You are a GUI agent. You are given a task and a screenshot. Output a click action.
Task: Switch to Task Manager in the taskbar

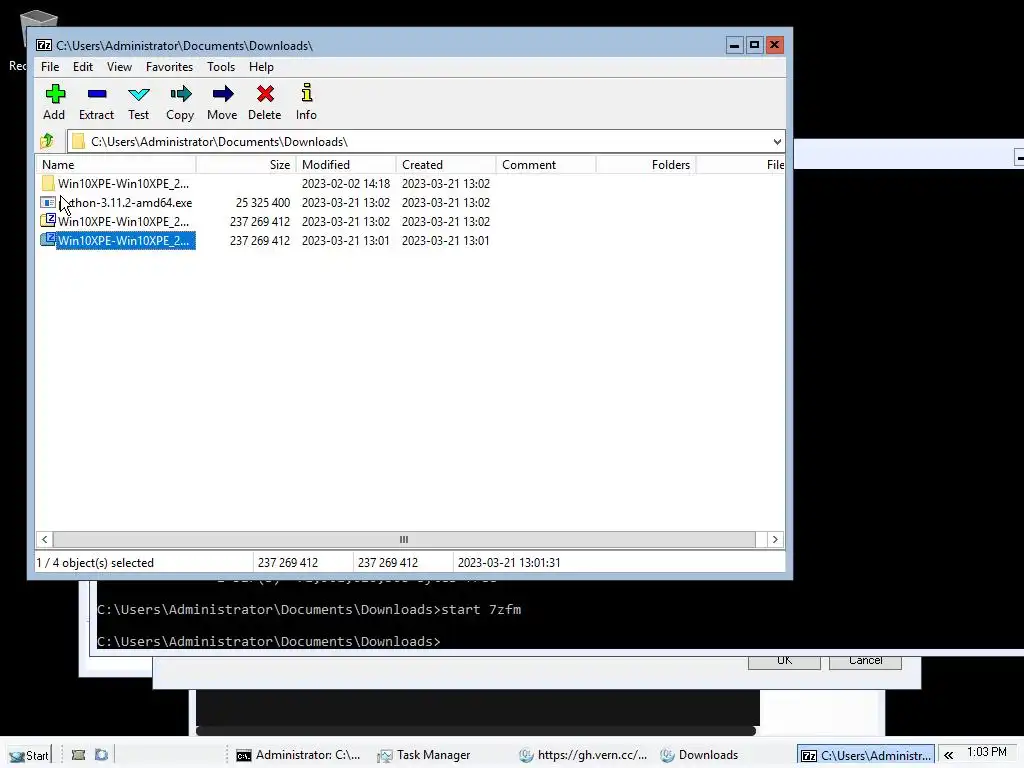424,755
